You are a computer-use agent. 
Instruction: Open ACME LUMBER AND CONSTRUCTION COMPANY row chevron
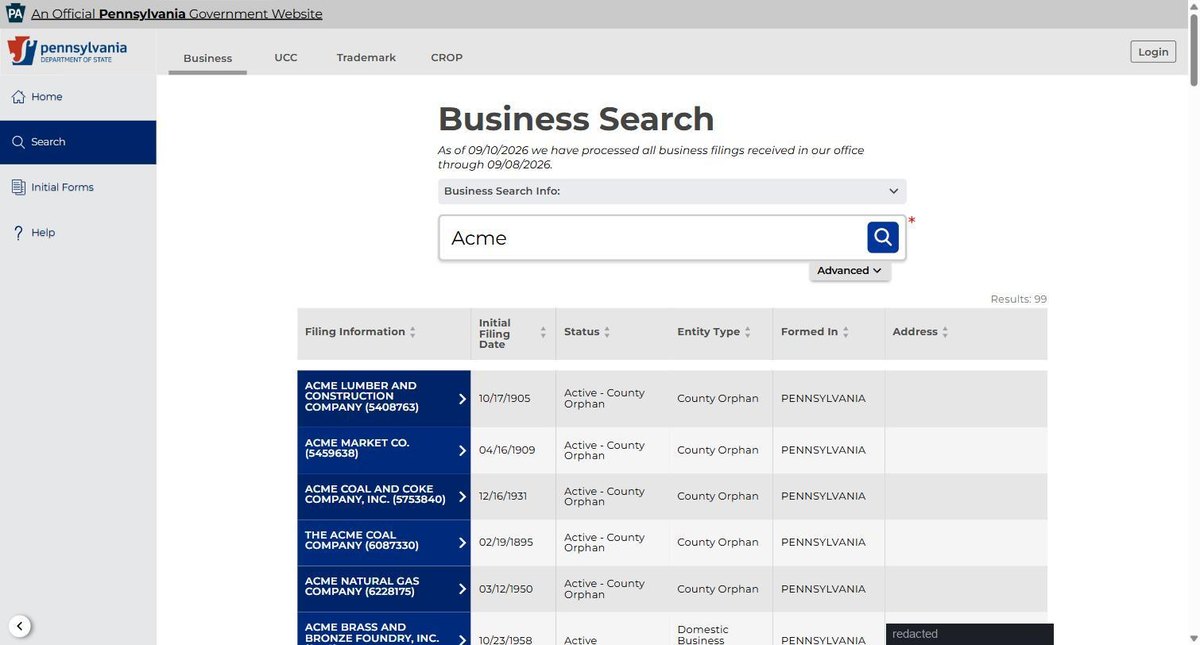[x=462, y=398]
